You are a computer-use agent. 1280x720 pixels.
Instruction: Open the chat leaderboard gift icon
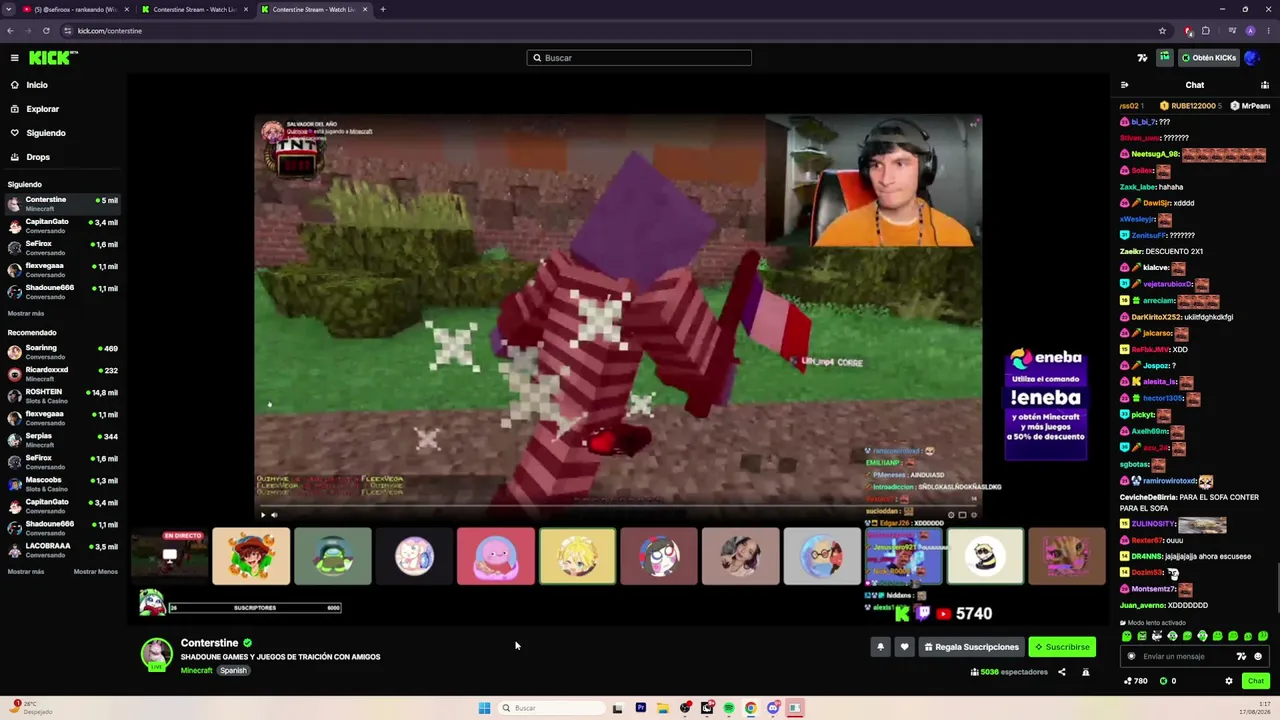pos(1265,85)
